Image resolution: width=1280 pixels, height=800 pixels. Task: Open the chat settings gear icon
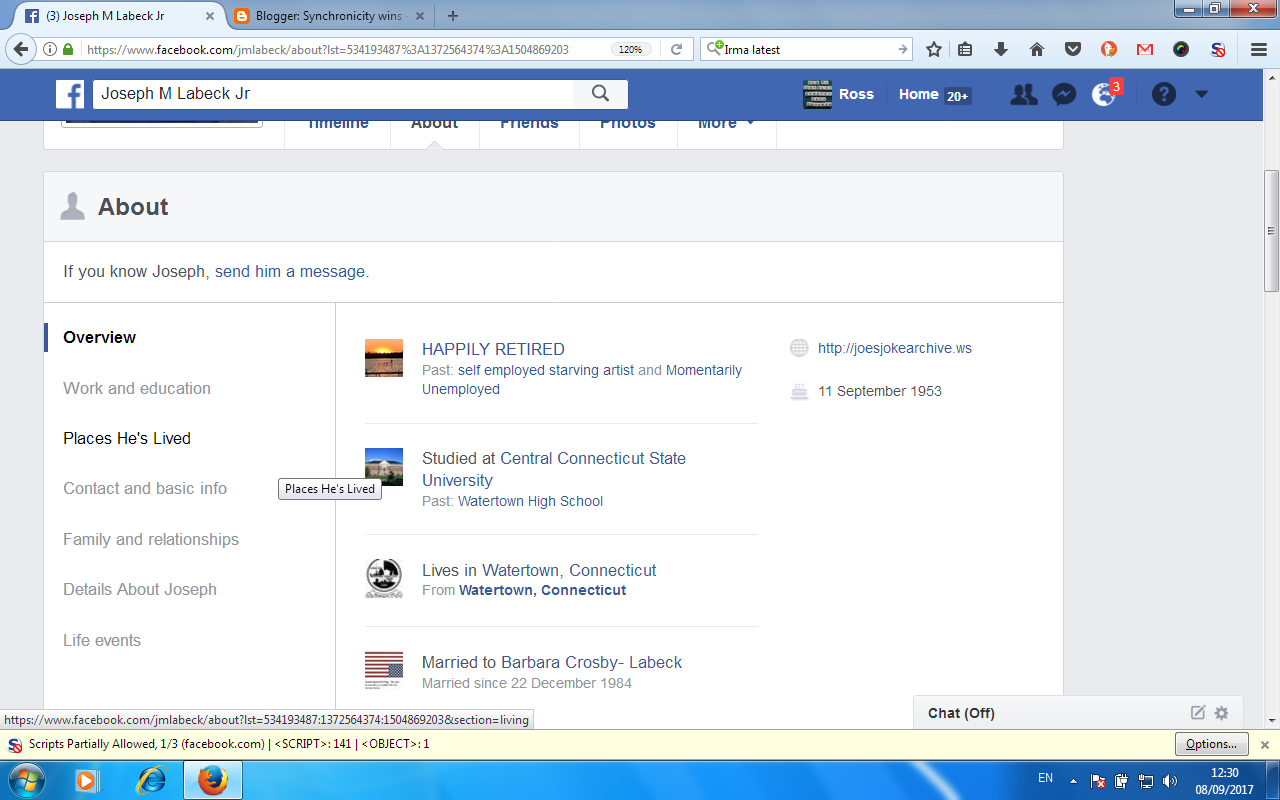[1221, 713]
